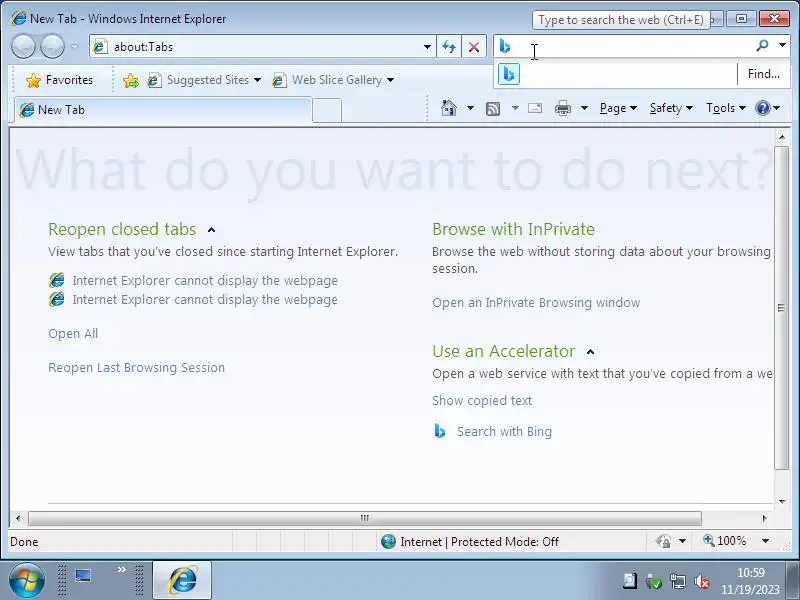800x600 pixels.
Task: Open the Tools menu
Action: click(x=726, y=108)
